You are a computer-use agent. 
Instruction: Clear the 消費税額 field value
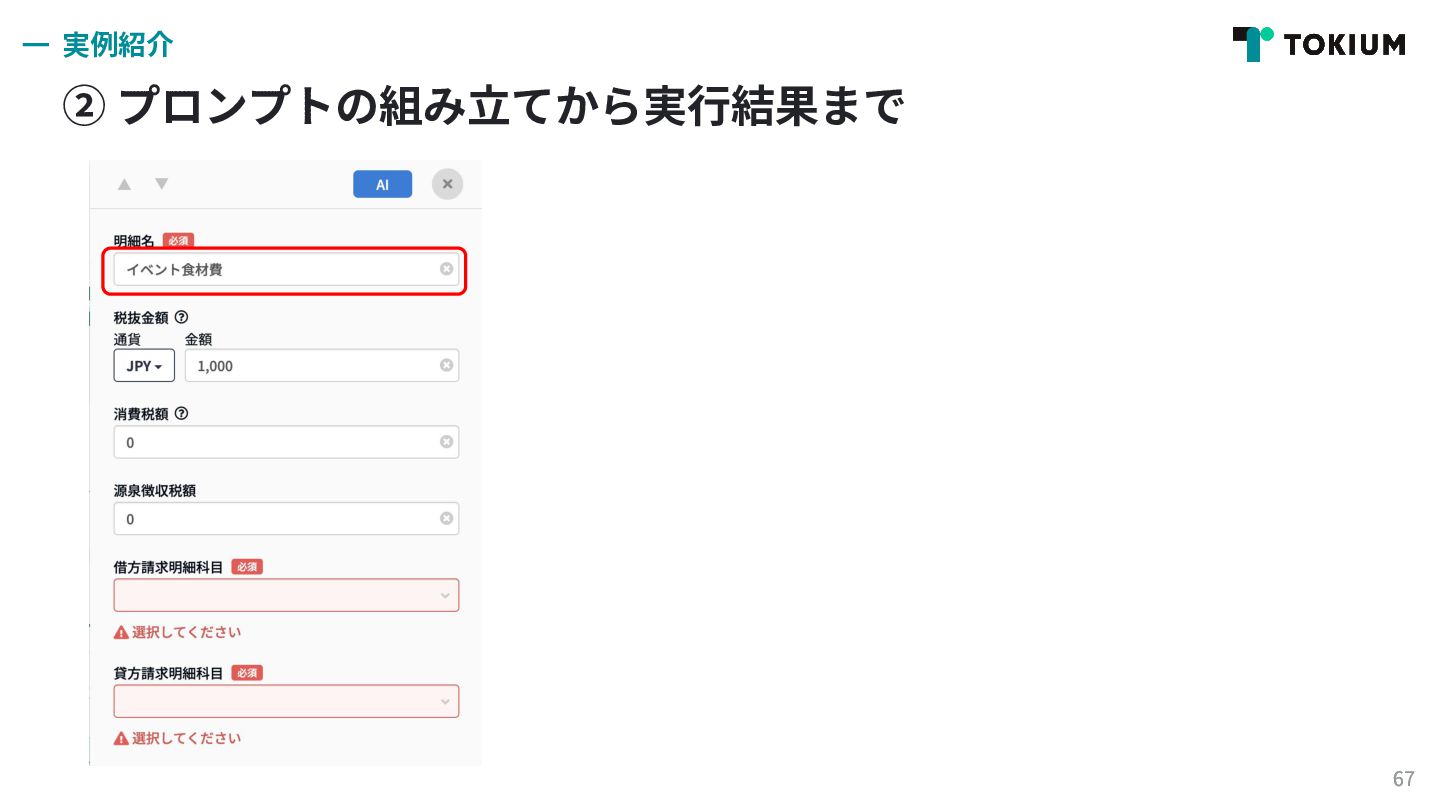tap(446, 442)
